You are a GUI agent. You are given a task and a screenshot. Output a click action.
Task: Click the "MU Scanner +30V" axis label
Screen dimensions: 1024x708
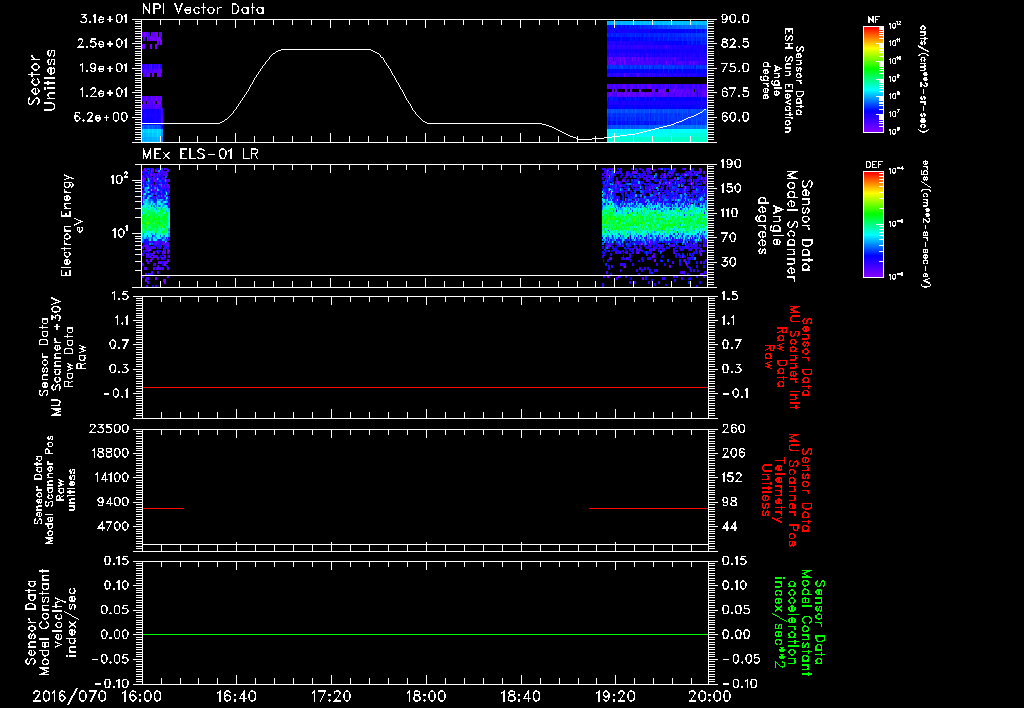point(57,357)
